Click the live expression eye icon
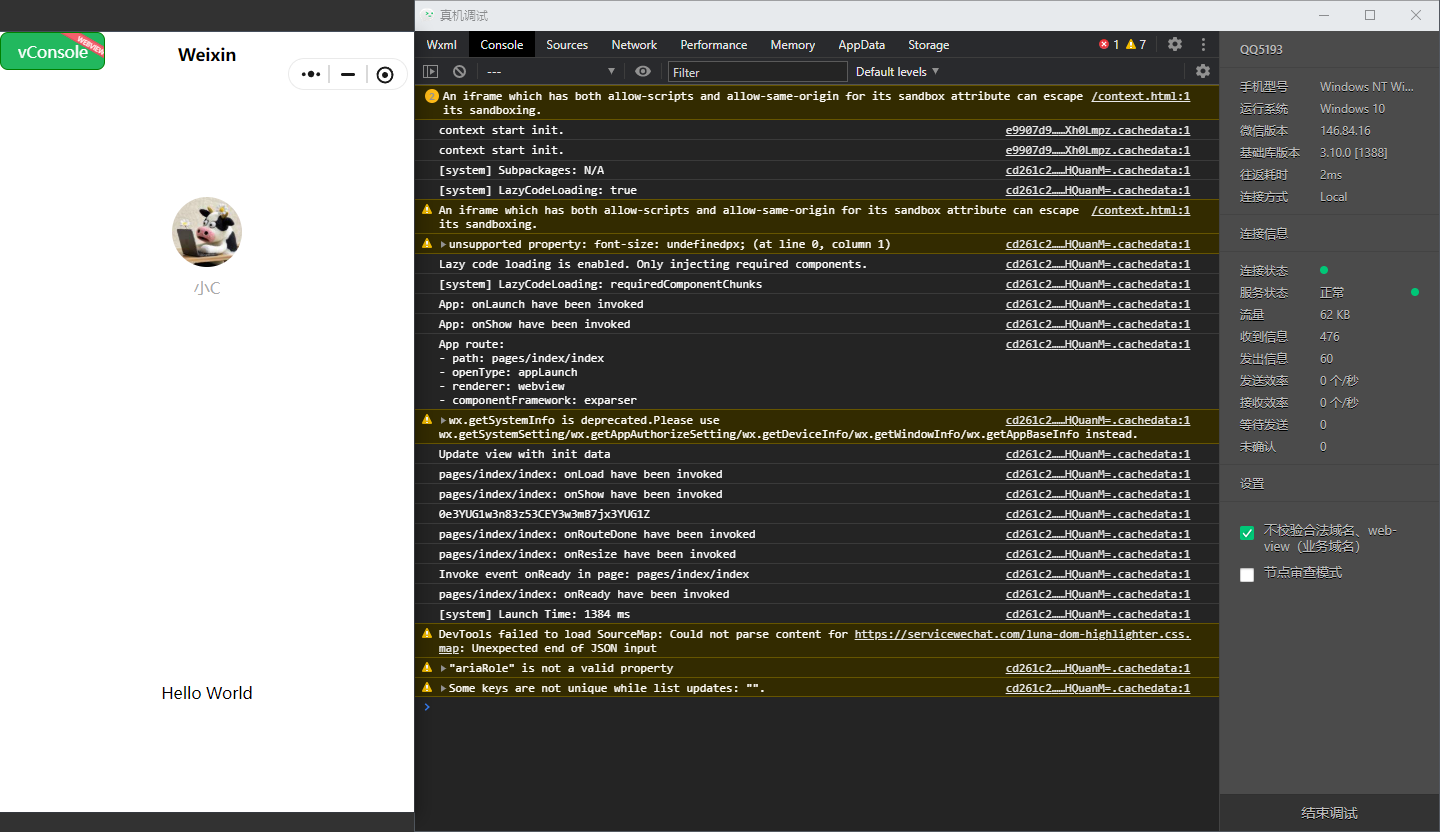Image resolution: width=1440 pixels, height=832 pixels. 643,72
